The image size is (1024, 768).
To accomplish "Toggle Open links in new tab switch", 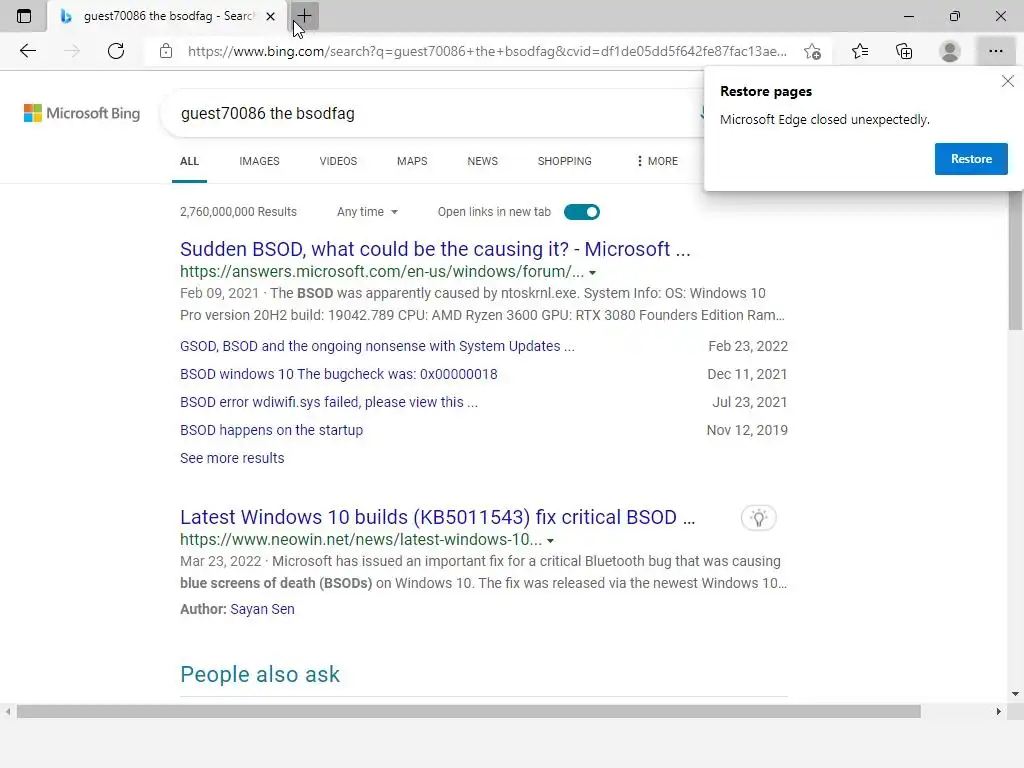I will (582, 212).
